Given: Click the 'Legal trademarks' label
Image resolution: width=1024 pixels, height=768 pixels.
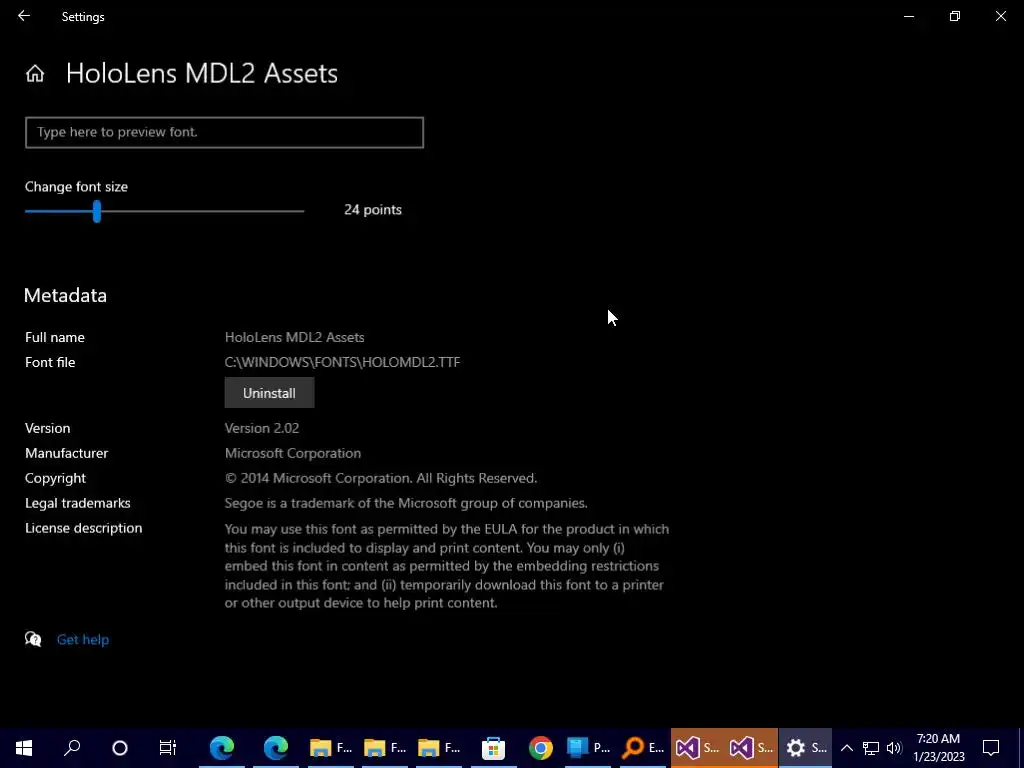Looking at the screenshot, I should [x=78, y=503].
